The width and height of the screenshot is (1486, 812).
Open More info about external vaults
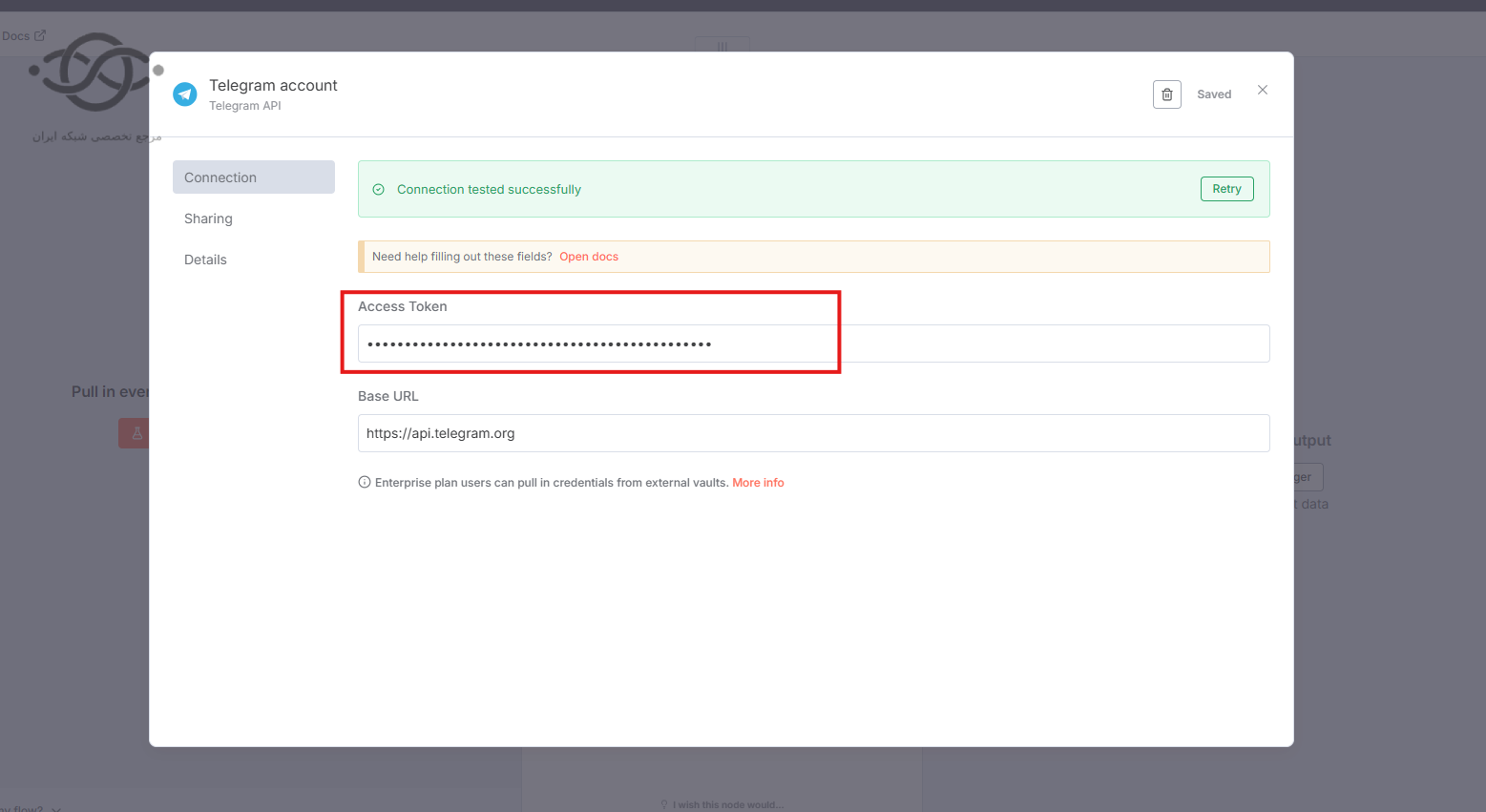pyautogui.click(x=758, y=483)
